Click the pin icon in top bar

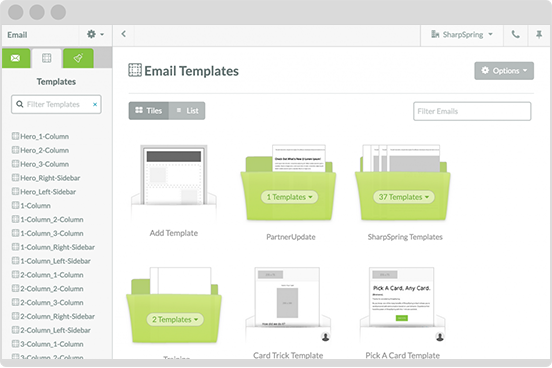(x=539, y=35)
